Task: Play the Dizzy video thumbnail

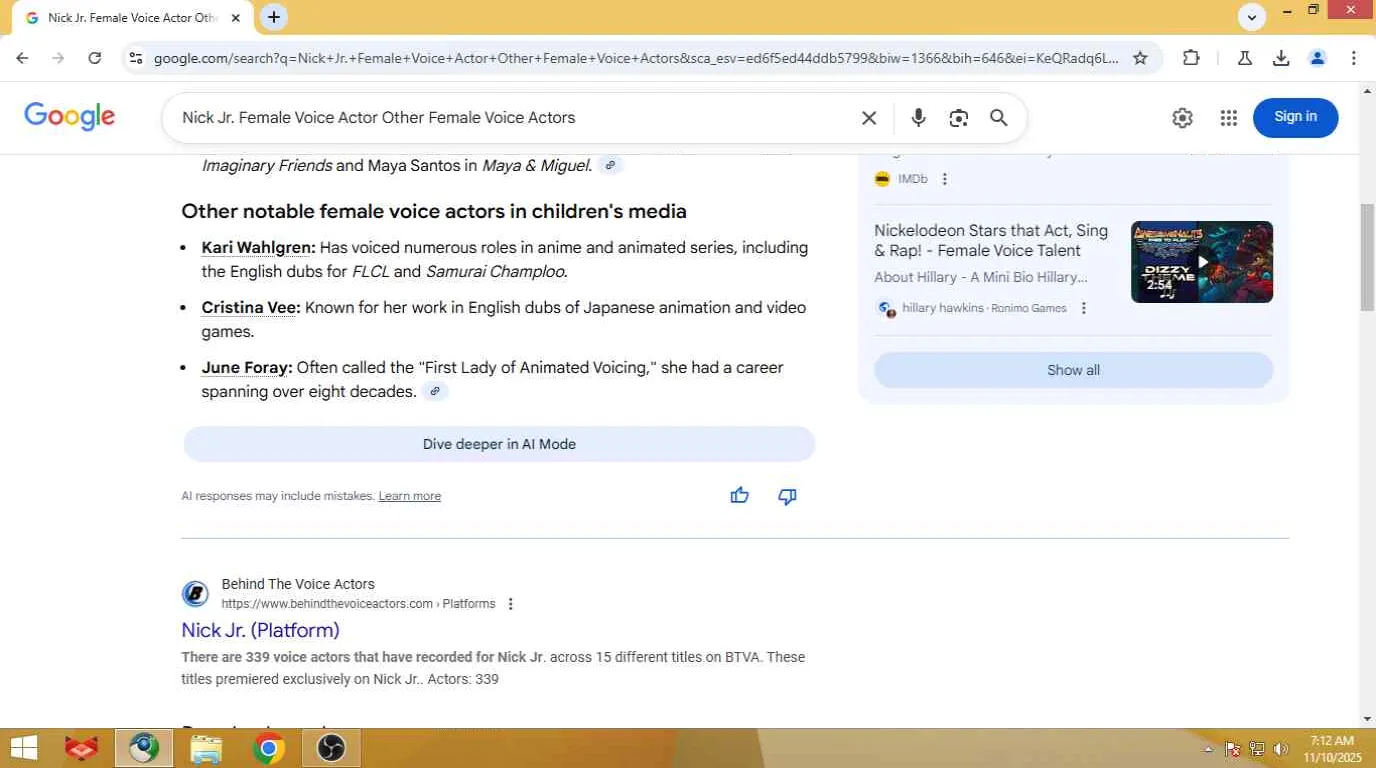Action: tap(1202, 262)
